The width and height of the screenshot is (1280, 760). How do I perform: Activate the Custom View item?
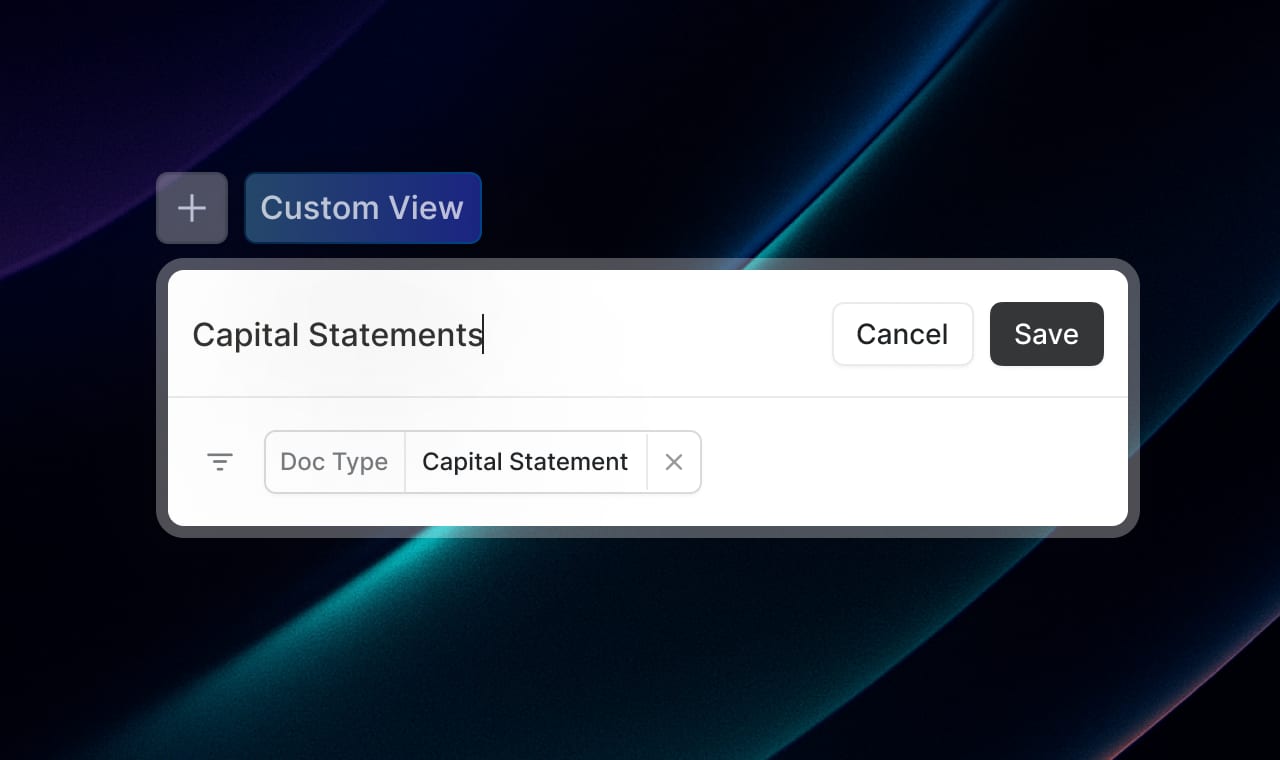coord(362,208)
